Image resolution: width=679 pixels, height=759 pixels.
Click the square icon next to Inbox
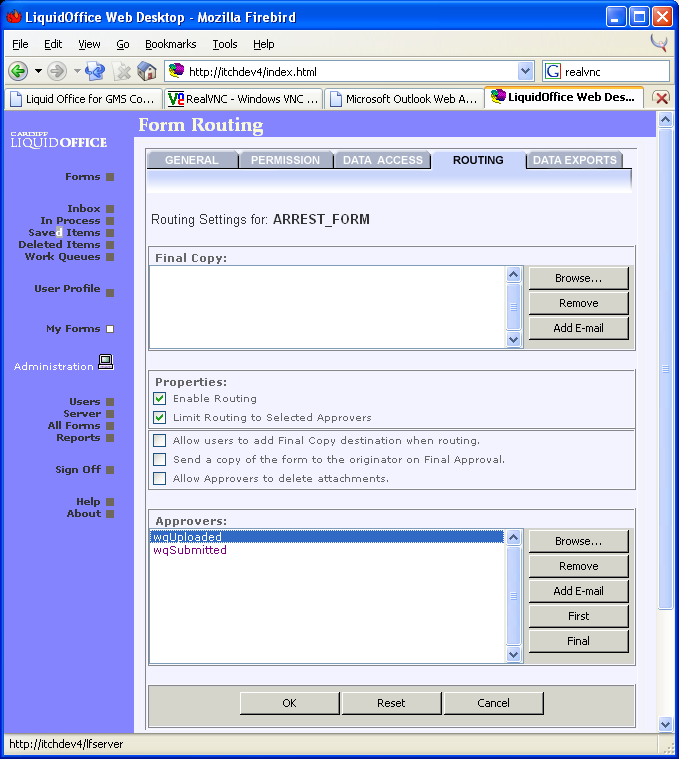point(110,209)
